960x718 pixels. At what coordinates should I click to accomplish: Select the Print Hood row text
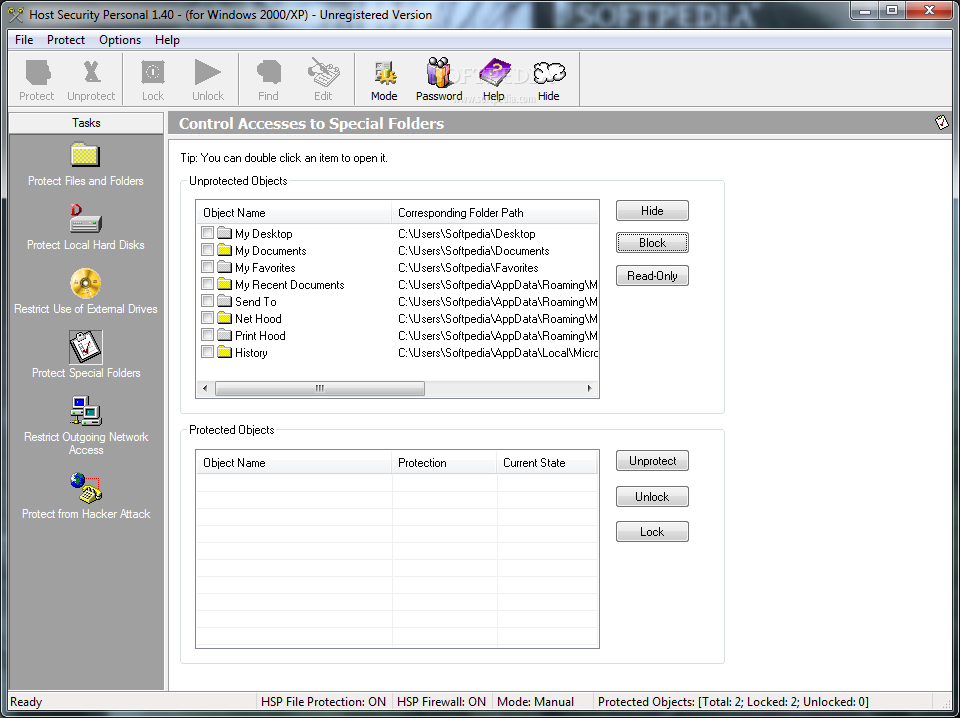260,335
